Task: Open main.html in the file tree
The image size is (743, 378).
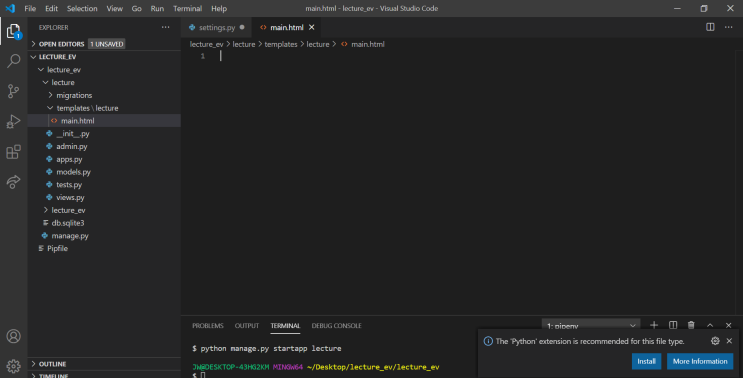Action: [x=104, y=121]
